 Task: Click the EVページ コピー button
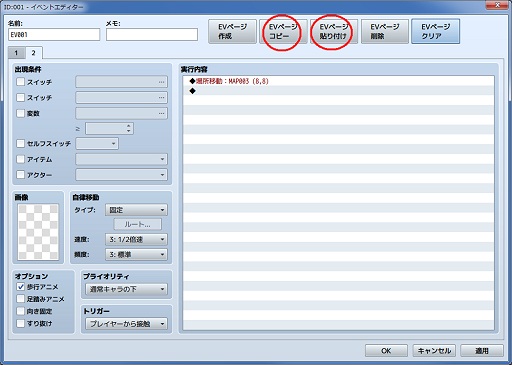pos(283,31)
